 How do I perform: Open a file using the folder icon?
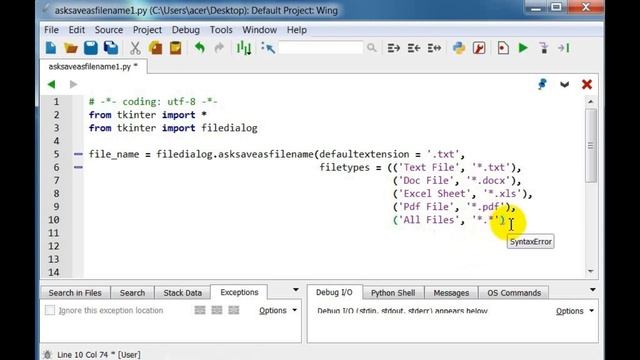pos(71,48)
